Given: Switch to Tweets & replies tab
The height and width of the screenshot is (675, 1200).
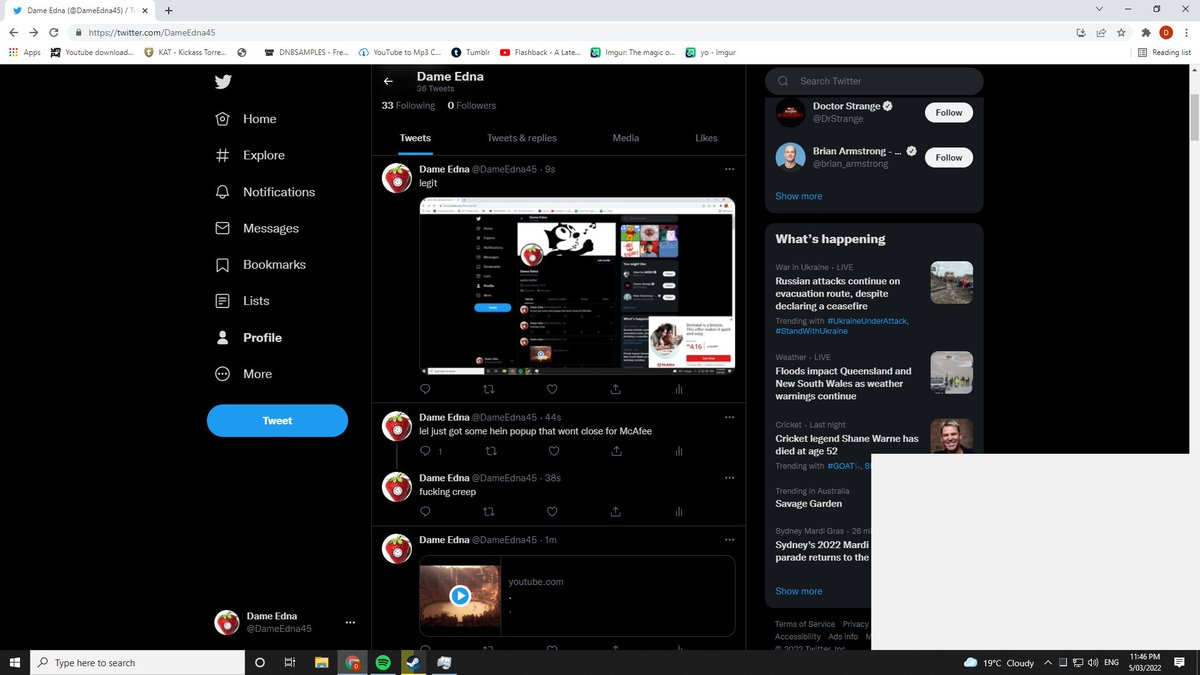Looking at the screenshot, I should pyautogui.click(x=522, y=138).
